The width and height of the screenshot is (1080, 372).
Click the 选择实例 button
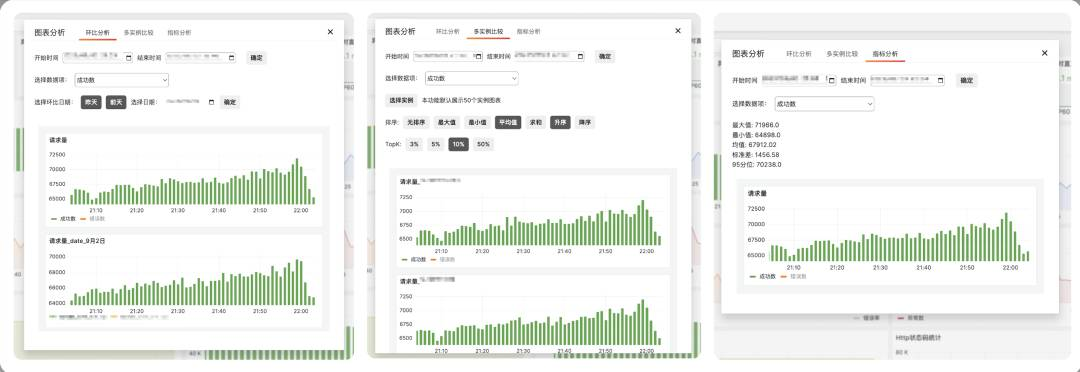[x=401, y=101]
